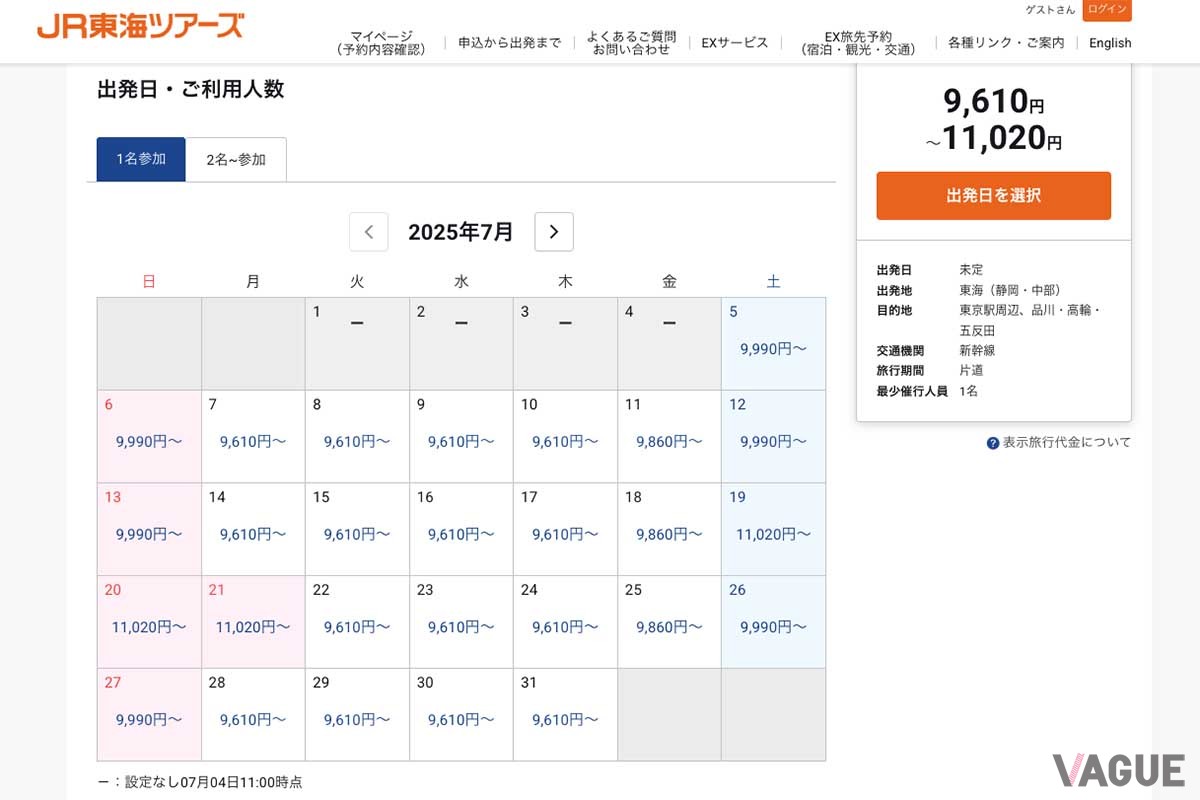Open EX旅先予約 (宿泊・観光・交通) menu
Viewport: 1200px width, 800px height.
858,42
